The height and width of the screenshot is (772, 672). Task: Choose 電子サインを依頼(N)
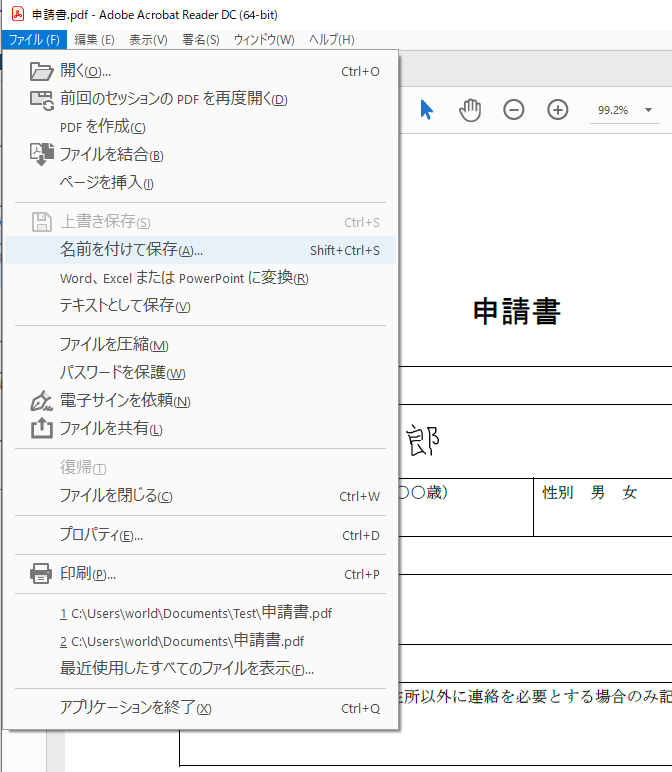[x=200, y=401]
